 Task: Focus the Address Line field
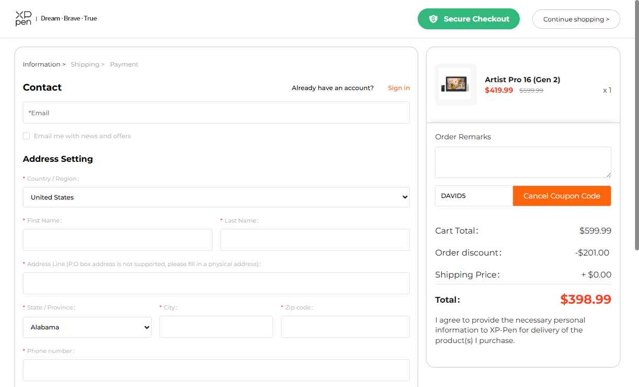[x=216, y=283]
